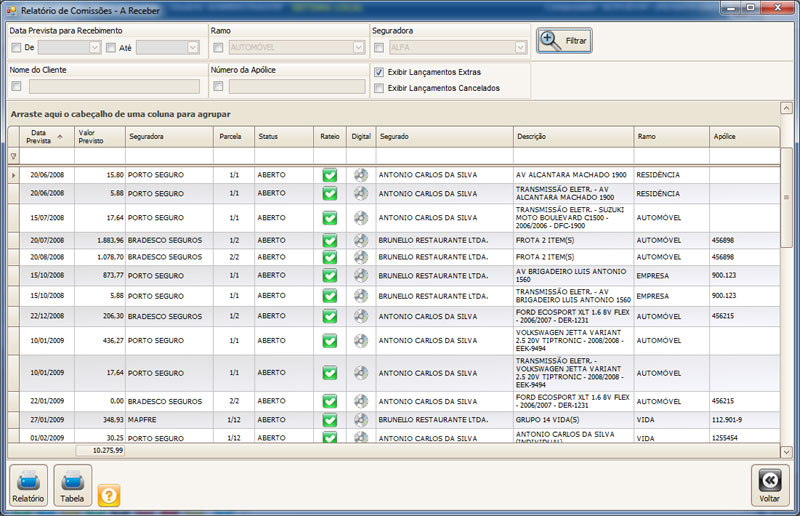Open the orange help question icon
The width and height of the screenshot is (800, 516).
pos(109,496)
